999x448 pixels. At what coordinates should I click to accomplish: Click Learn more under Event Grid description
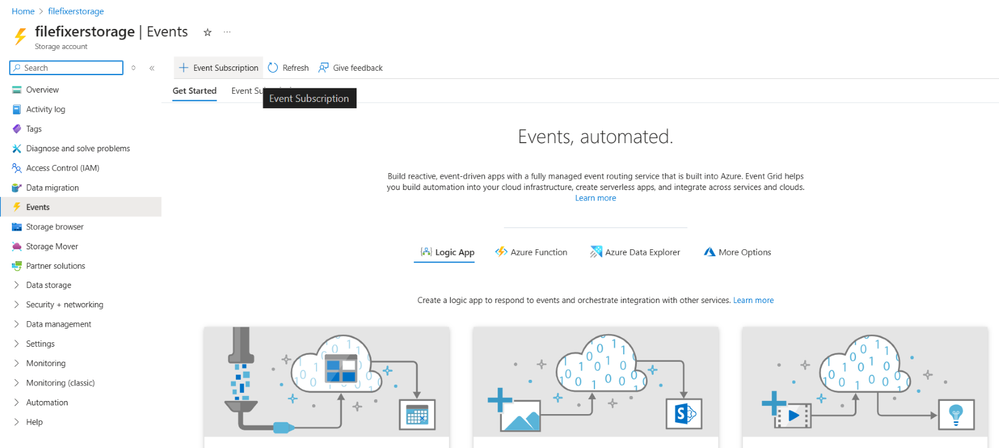(x=595, y=198)
